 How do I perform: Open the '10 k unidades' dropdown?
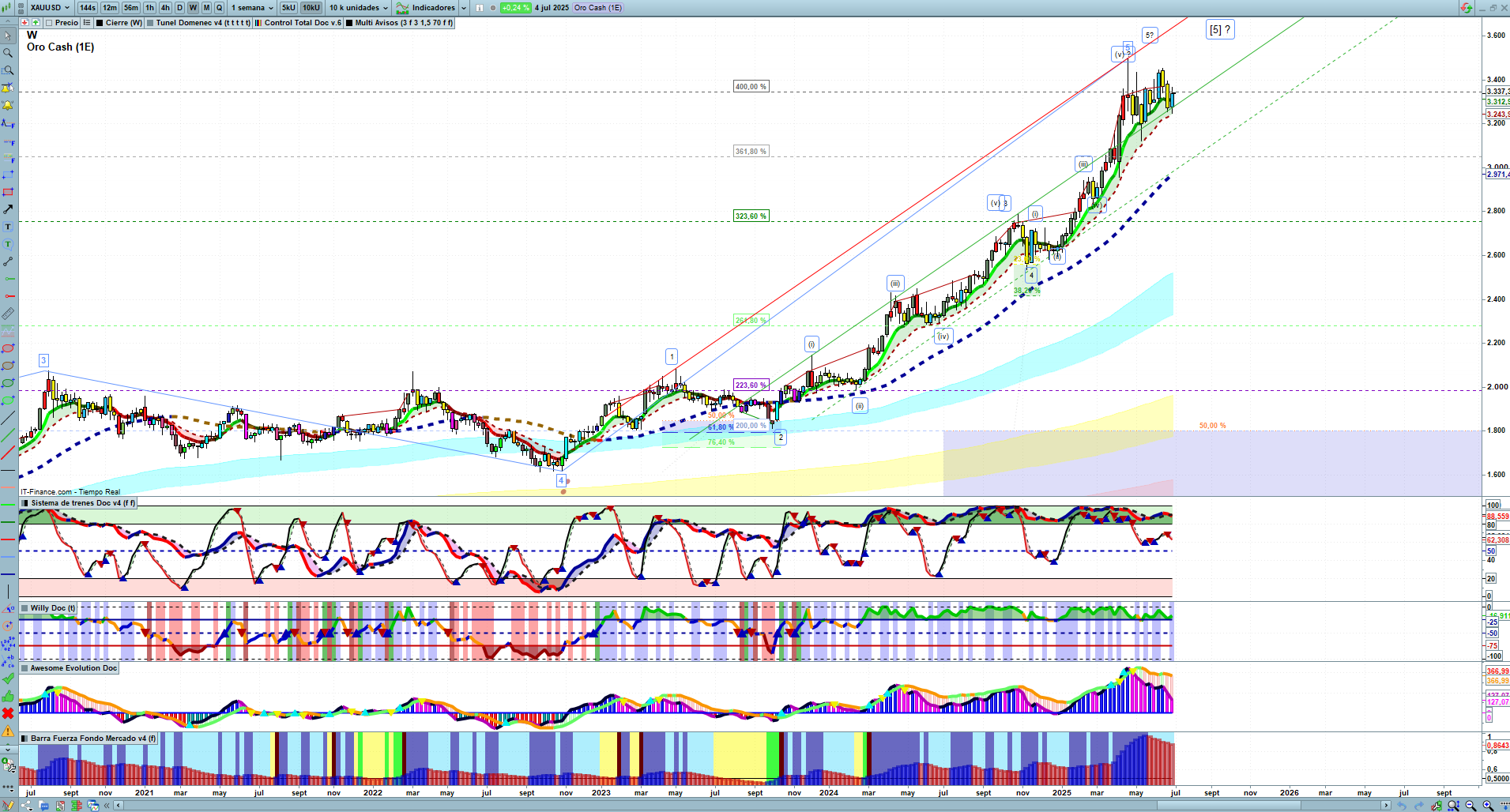(359, 8)
